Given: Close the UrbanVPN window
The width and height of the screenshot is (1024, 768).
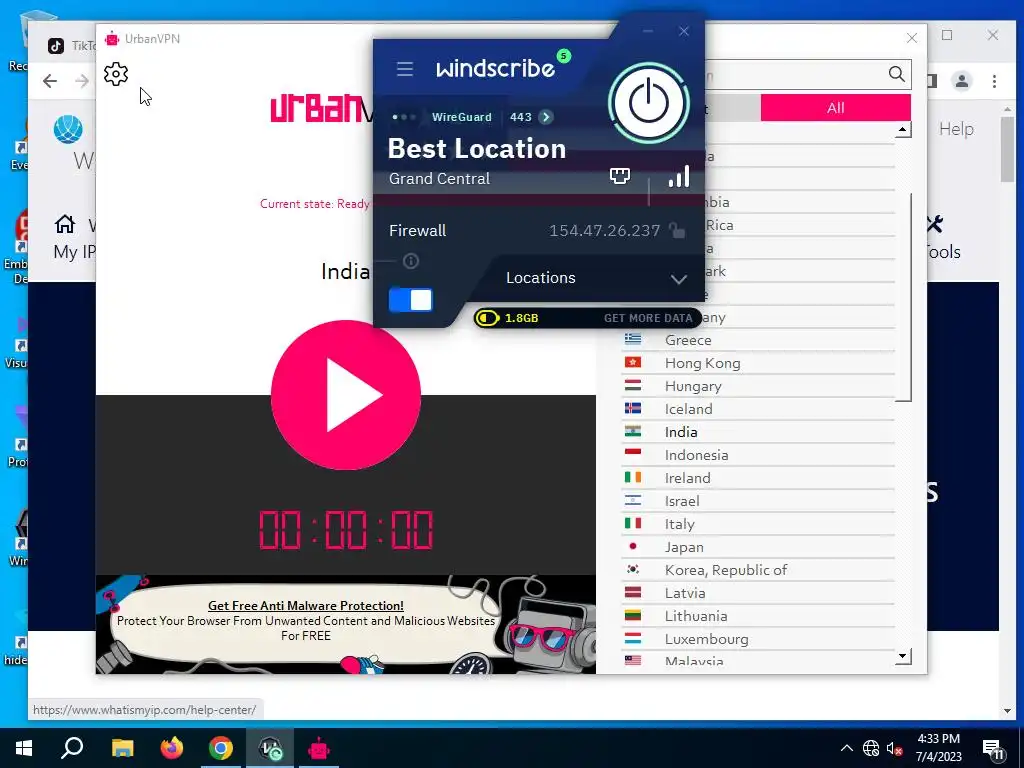Looking at the screenshot, I should [x=912, y=39].
